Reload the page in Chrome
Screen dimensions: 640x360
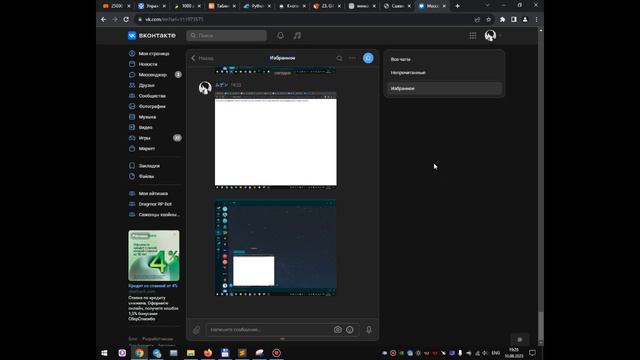[126, 19]
